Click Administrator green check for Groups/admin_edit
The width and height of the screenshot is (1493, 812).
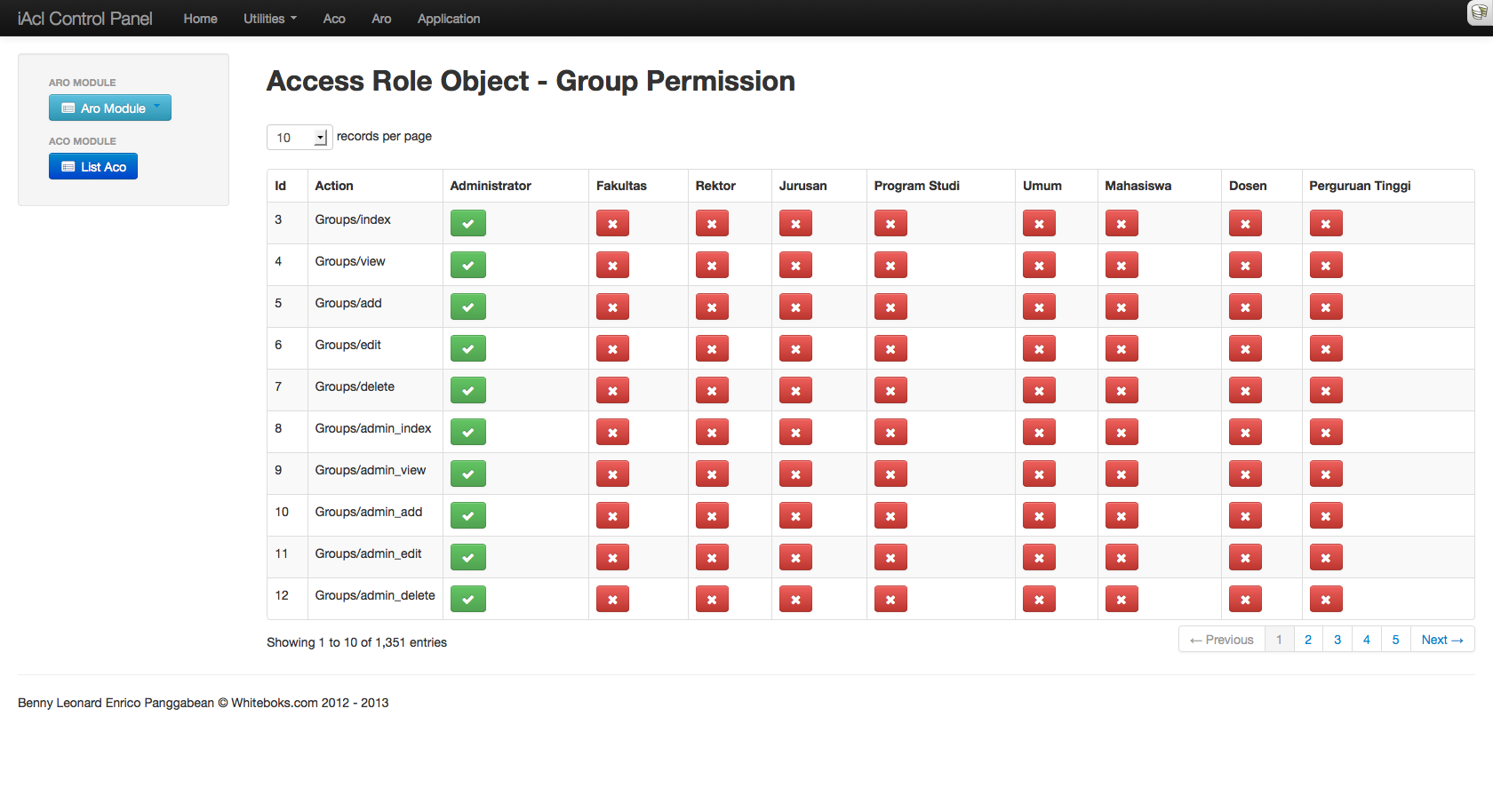click(x=467, y=557)
